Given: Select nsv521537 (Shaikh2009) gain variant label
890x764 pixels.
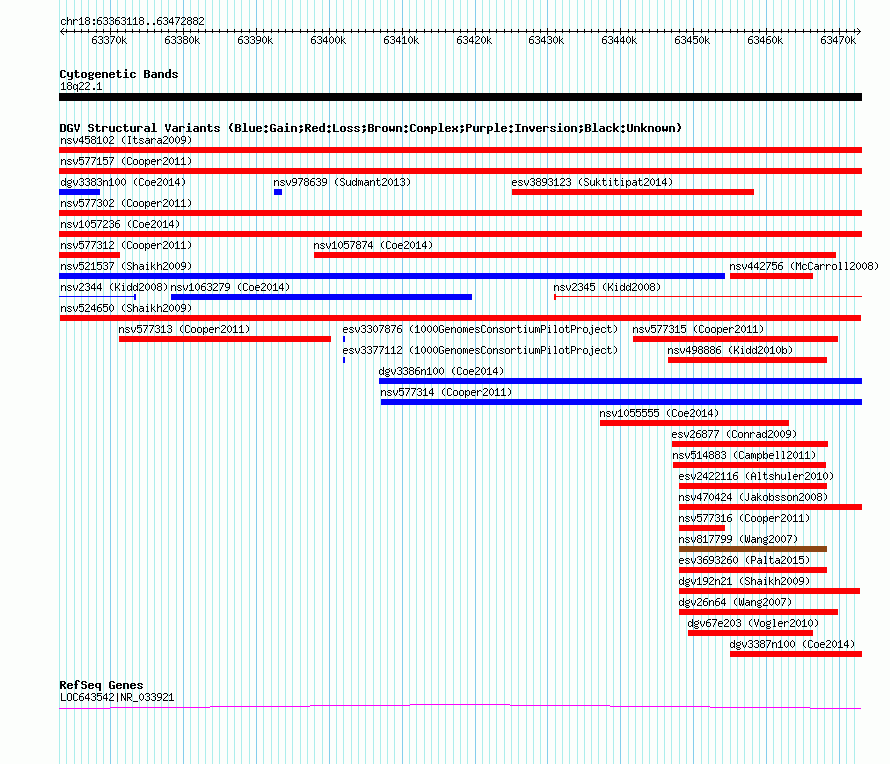Looking at the screenshot, I should point(126,266).
